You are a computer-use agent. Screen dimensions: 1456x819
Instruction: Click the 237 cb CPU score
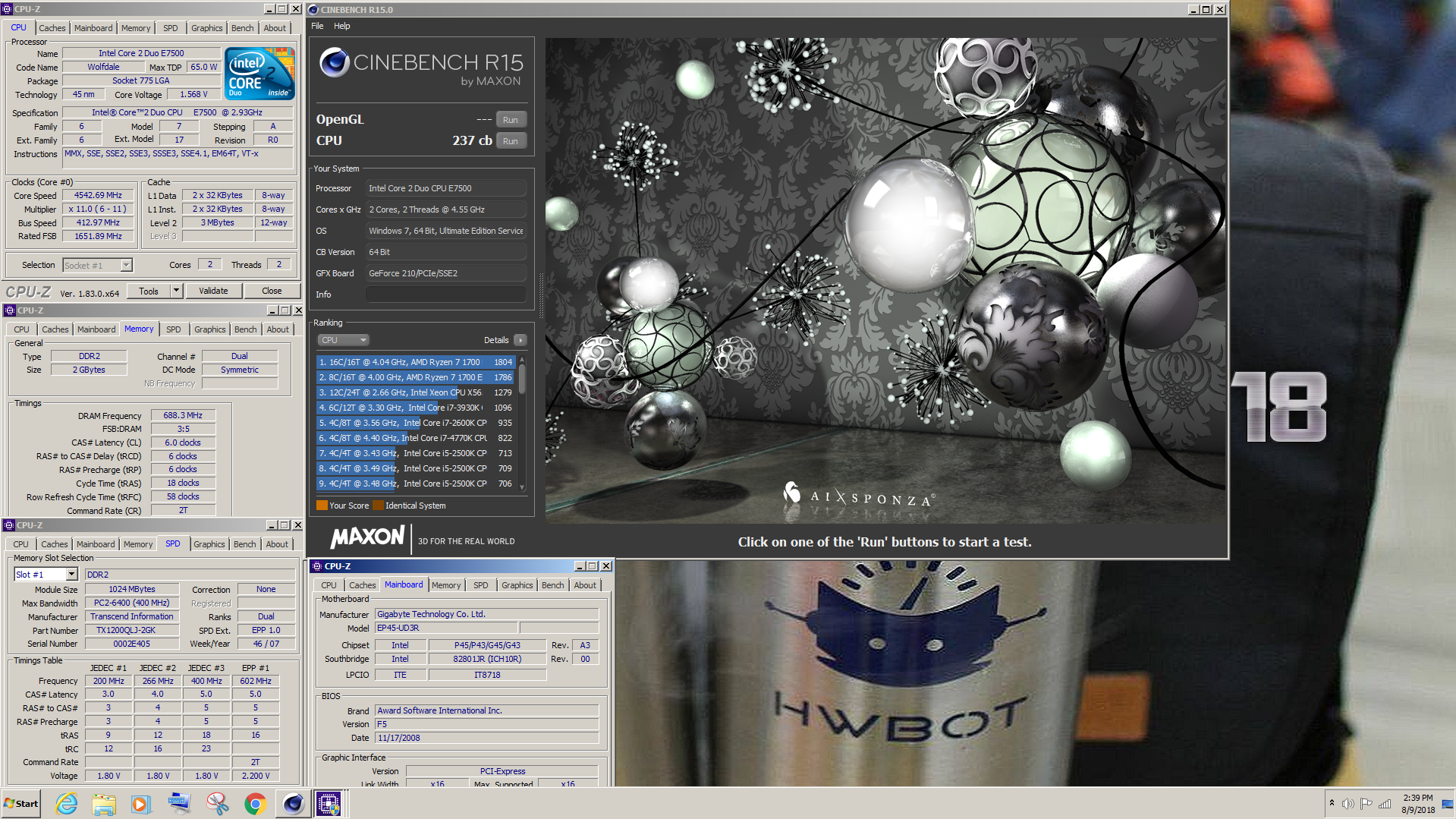[472, 140]
